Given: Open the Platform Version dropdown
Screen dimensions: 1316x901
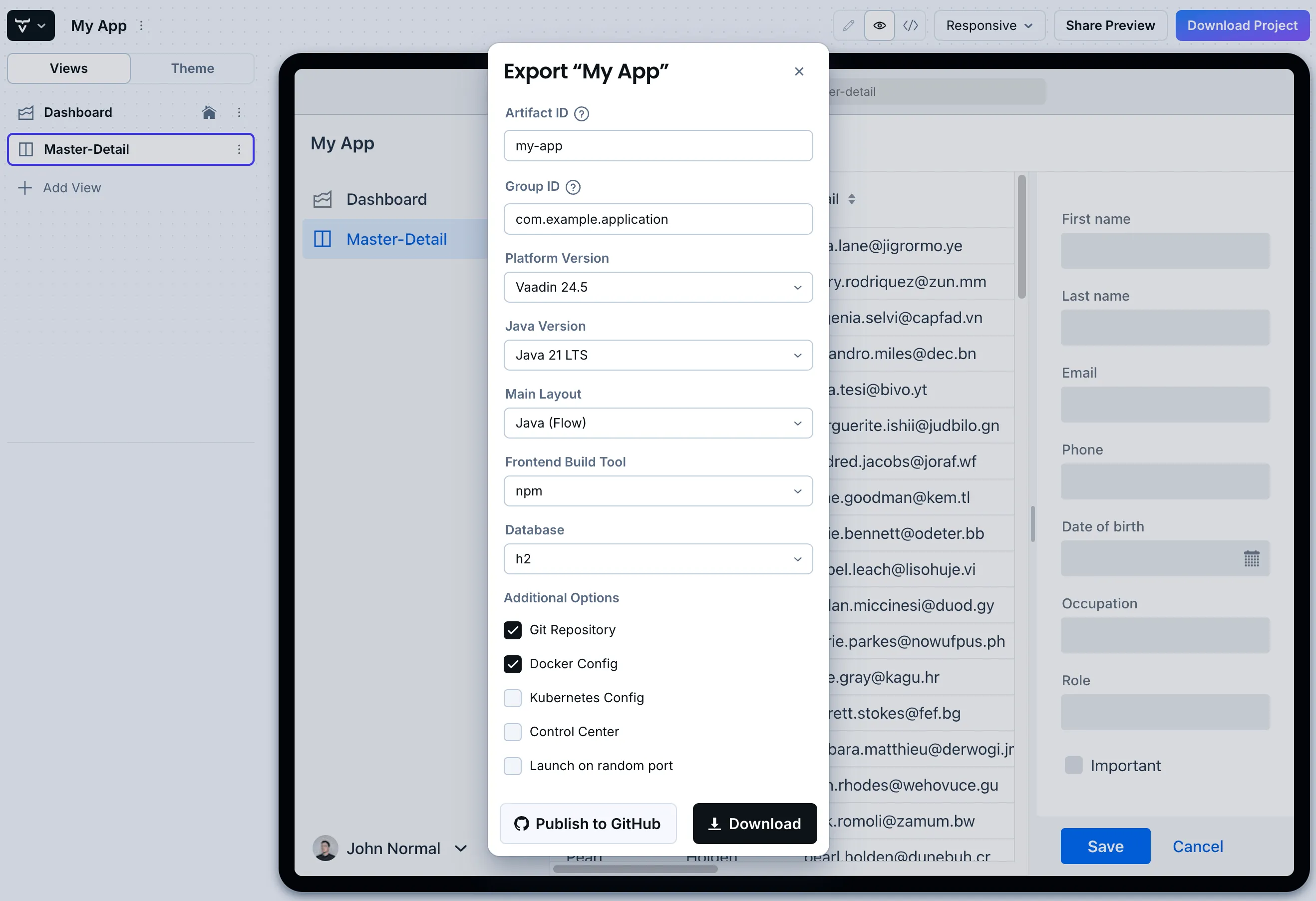Looking at the screenshot, I should pyautogui.click(x=658, y=287).
